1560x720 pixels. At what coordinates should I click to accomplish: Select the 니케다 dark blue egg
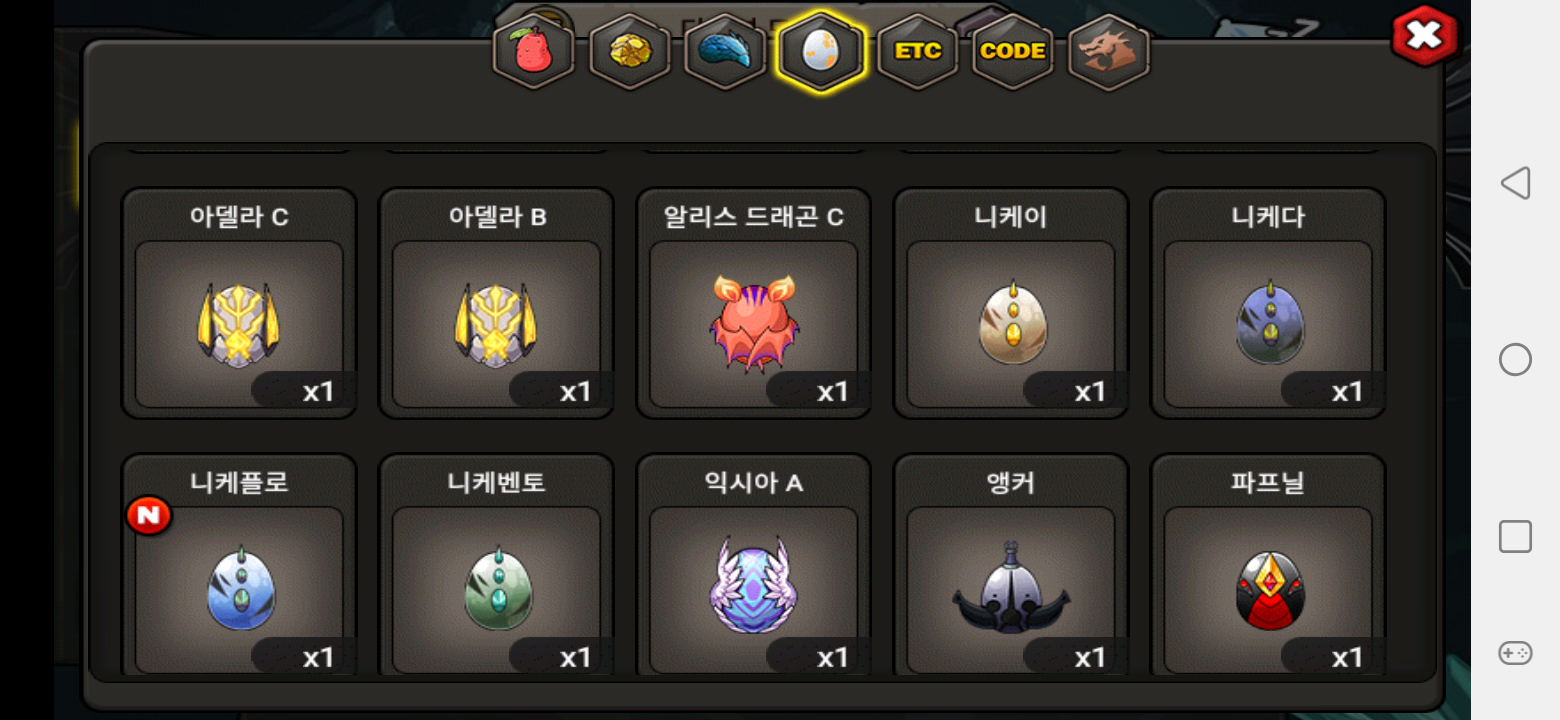(1268, 303)
